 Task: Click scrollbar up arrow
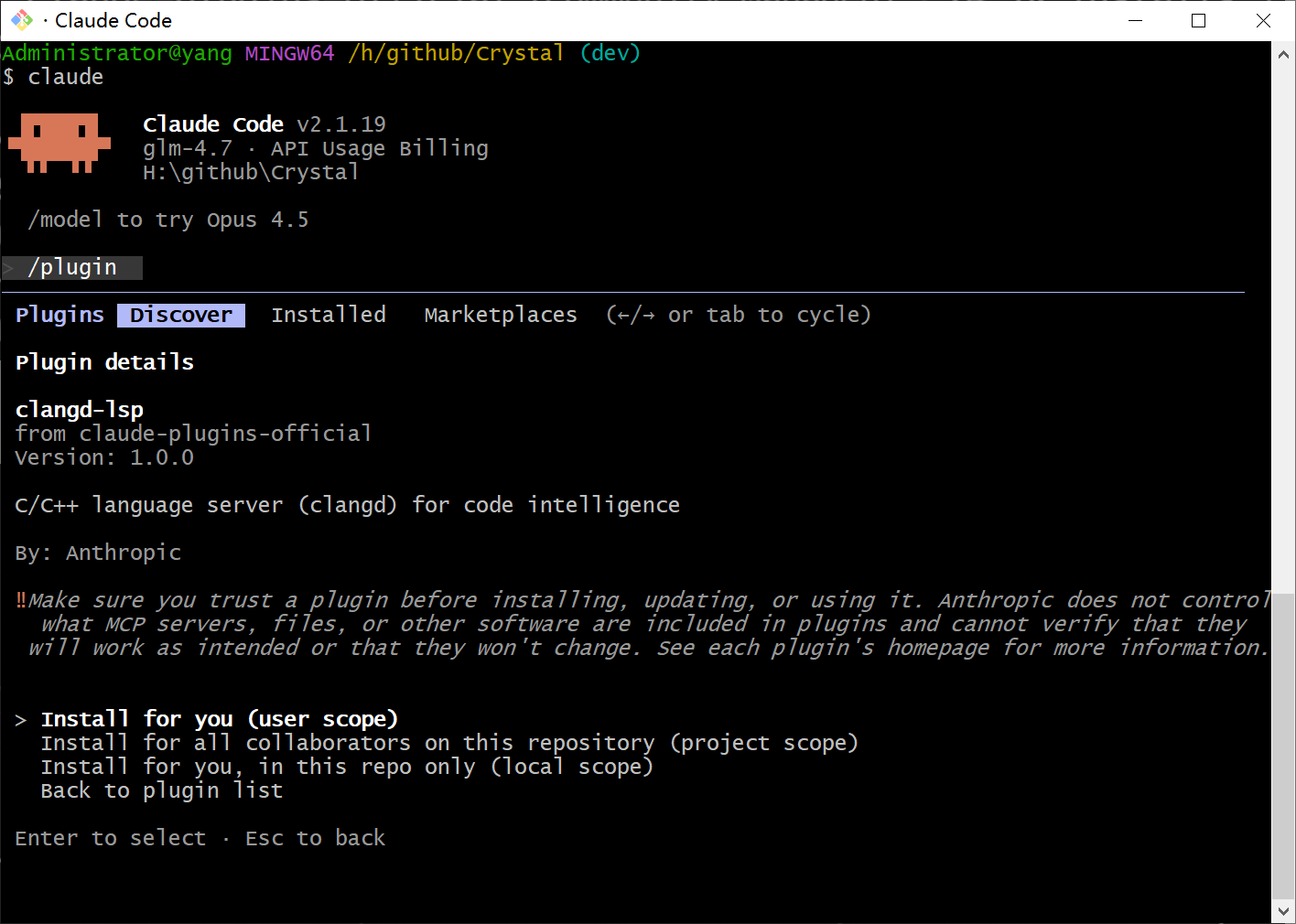(x=1283, y=54)
